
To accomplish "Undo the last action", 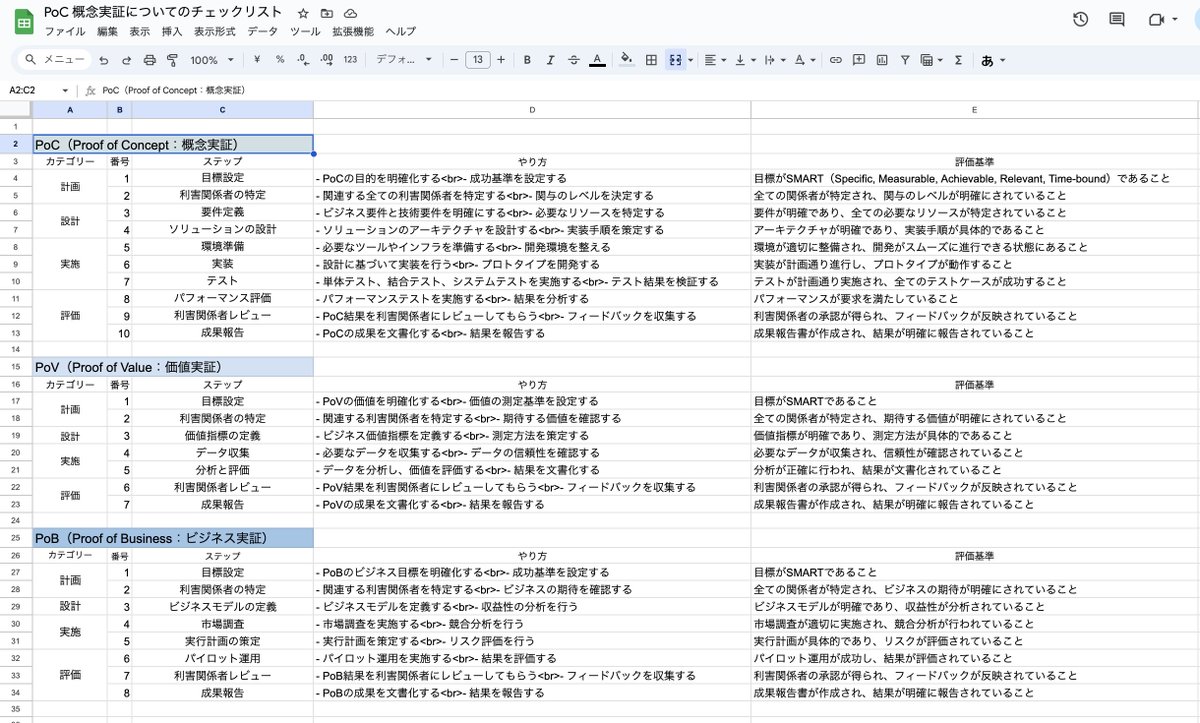I will [x=103, y=60].
